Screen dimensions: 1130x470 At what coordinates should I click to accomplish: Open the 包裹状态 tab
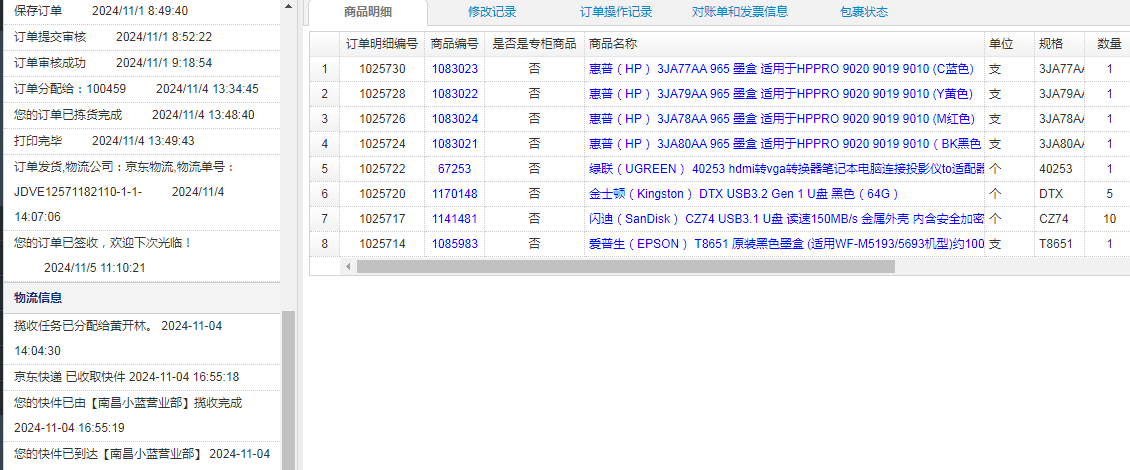[x=863, y=12]
